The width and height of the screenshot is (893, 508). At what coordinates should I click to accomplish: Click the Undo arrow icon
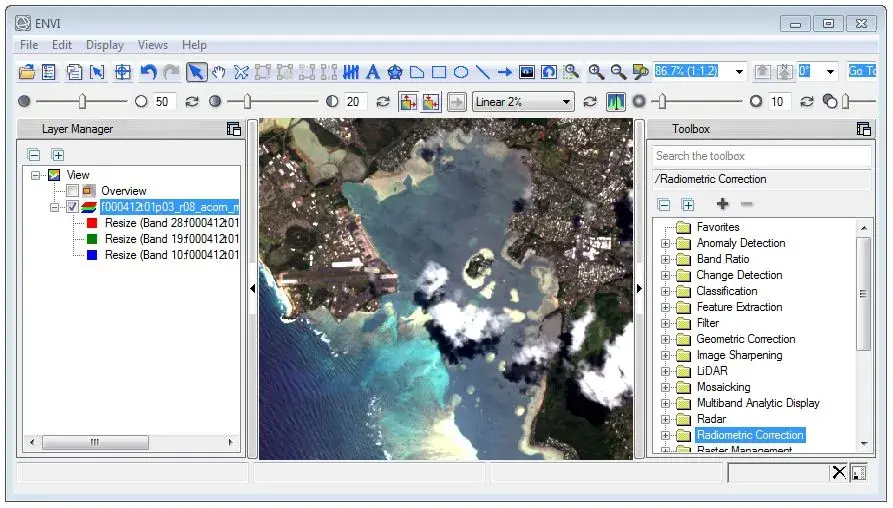point(148,72)
